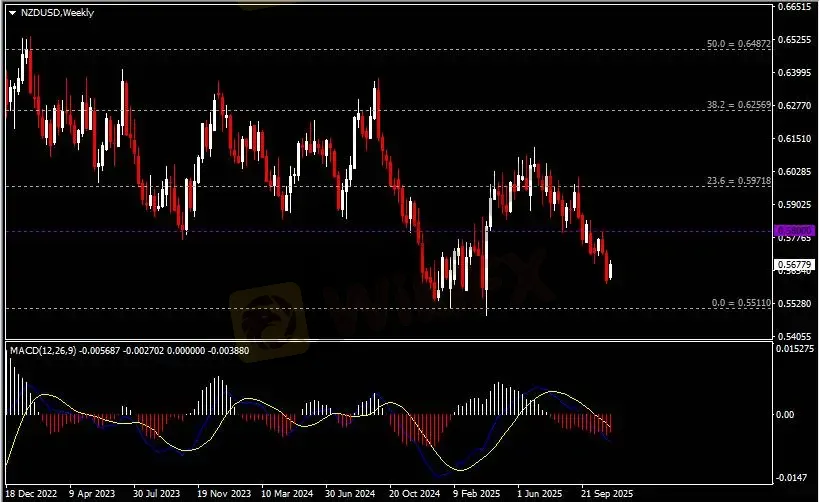Click the -0.0147 value on MACD scale
This screenshot has height=502, width=820.
(x=793, y=478)
